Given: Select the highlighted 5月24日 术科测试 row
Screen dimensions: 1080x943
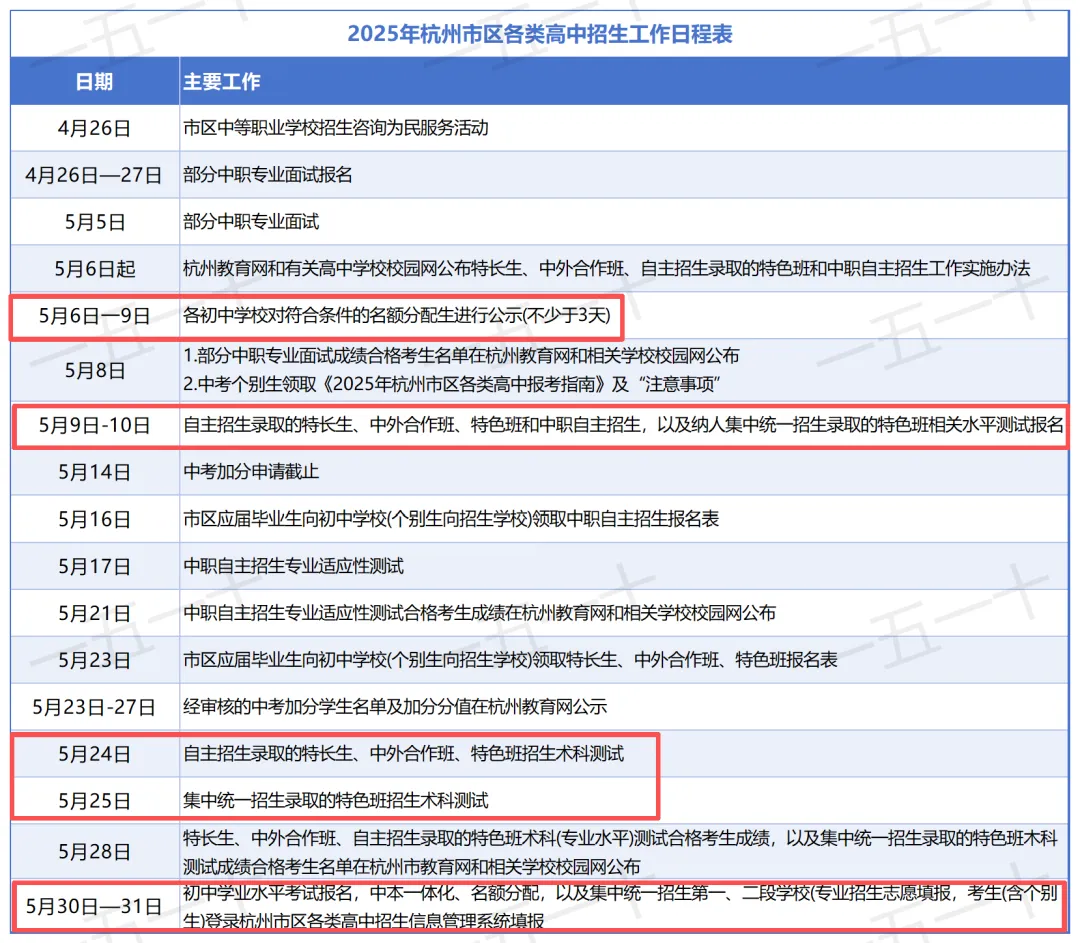Looking at the screenshot, I should [400, 755].
